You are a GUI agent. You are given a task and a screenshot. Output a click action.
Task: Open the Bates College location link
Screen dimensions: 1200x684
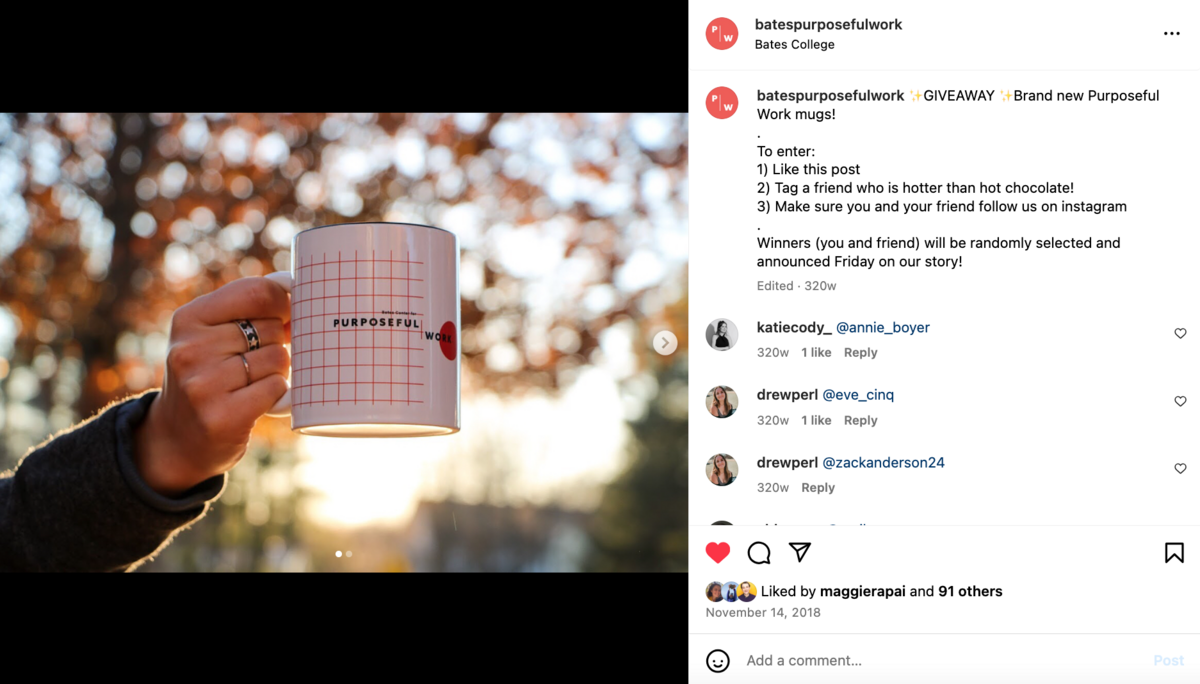tap(795, 44)
